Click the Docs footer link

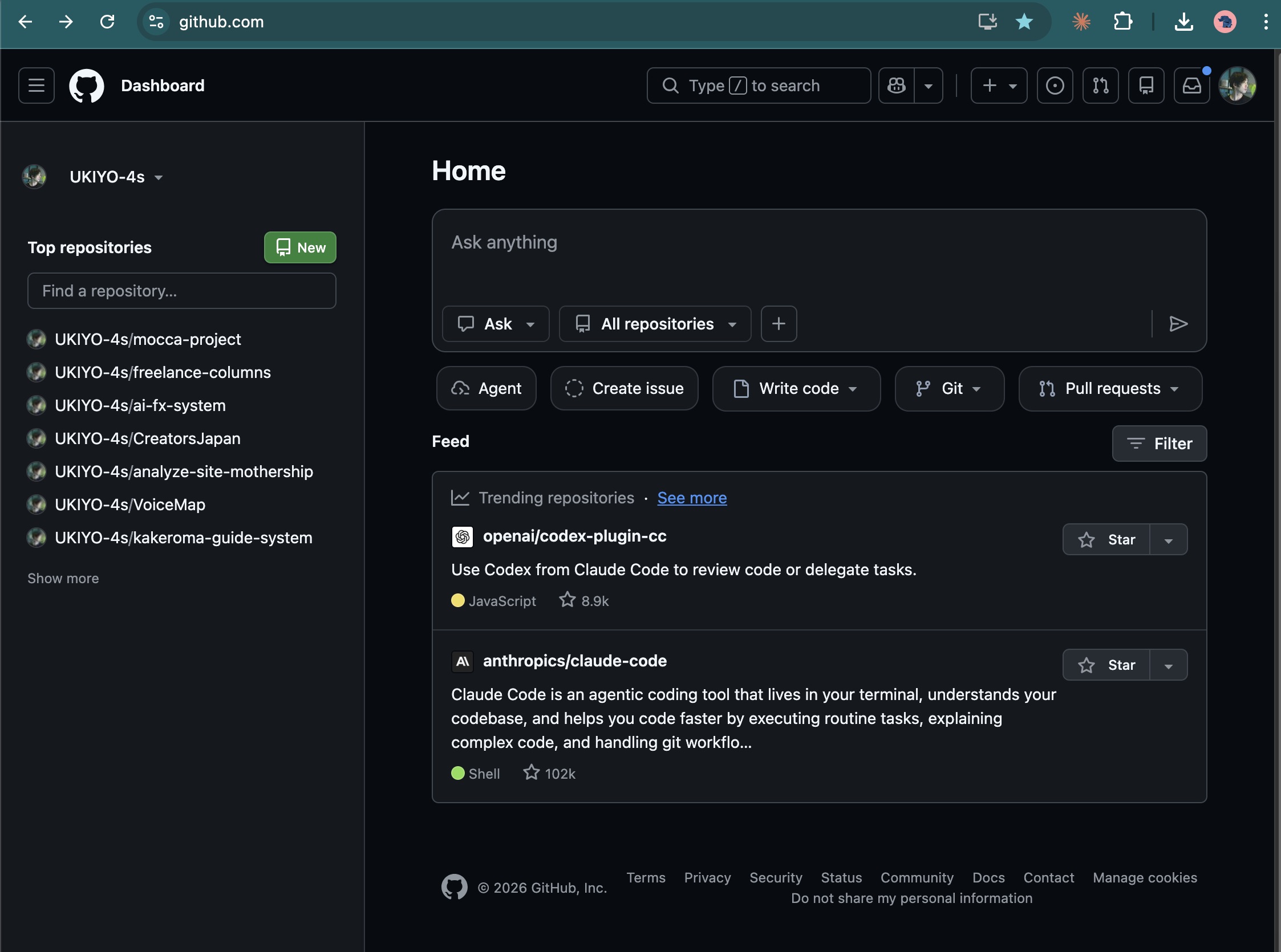(x=988, y=878)
